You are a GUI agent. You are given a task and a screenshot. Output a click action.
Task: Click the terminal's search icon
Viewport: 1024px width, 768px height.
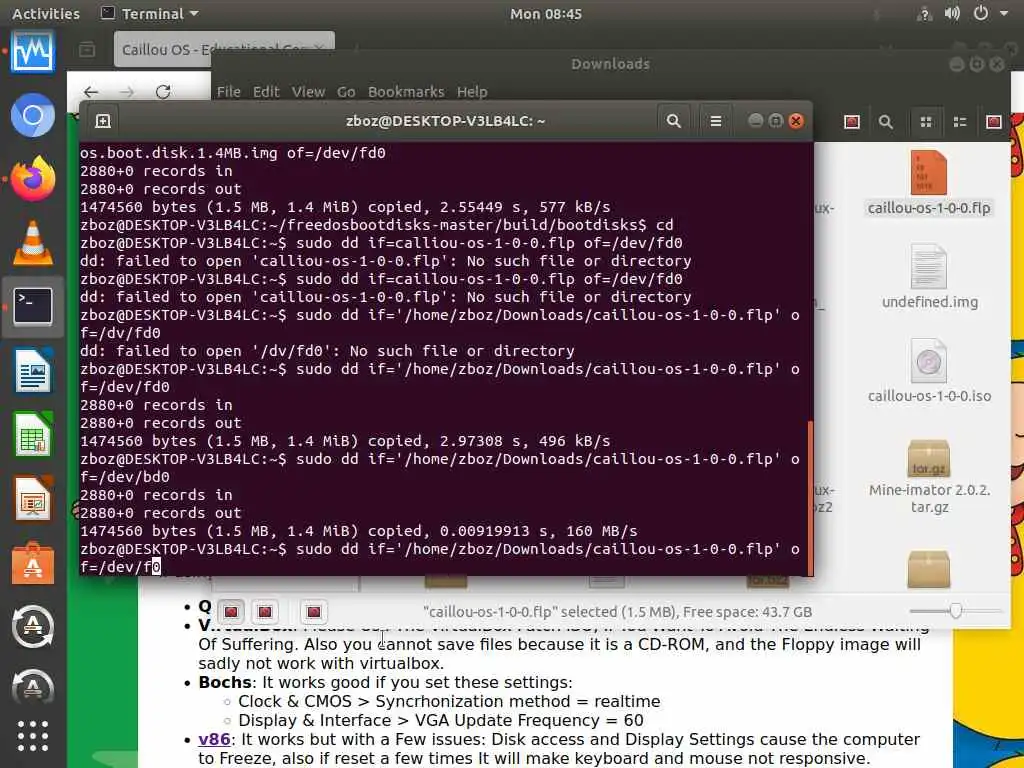pyautogui.click(x=674, y=121)
